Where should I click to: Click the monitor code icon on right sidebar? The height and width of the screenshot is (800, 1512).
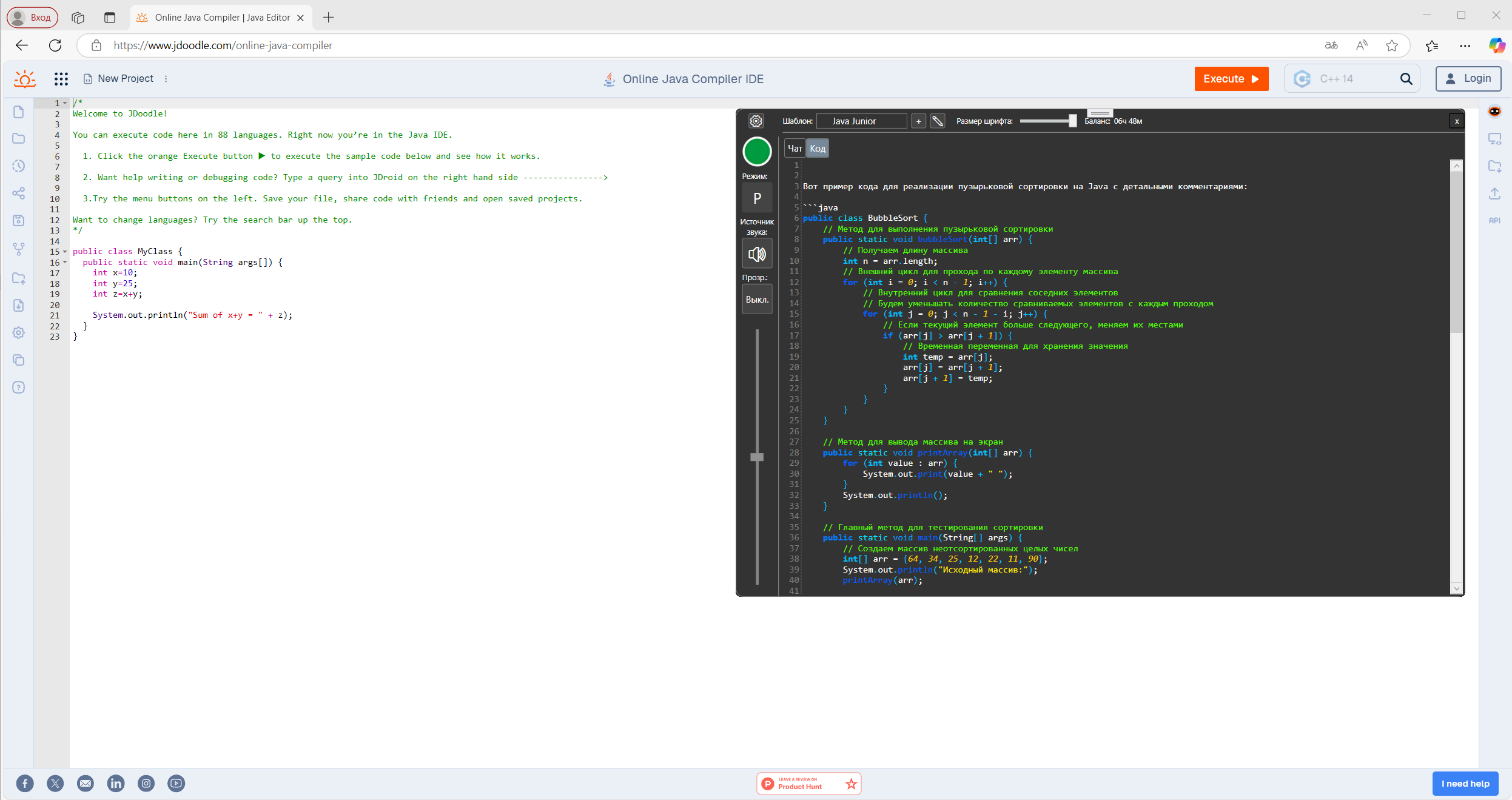pos(1494,139)
